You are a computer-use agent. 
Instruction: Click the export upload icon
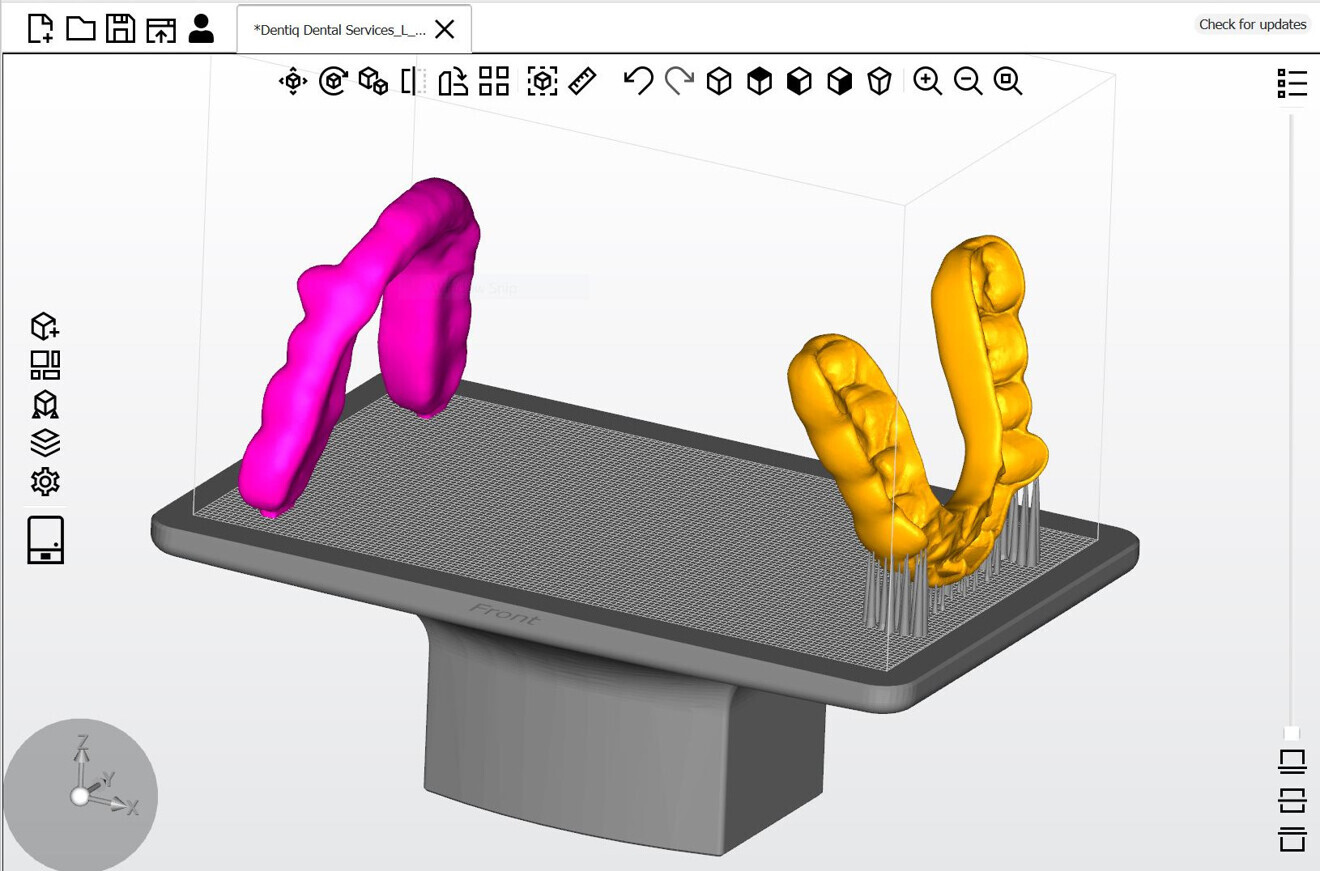(160, 29)
